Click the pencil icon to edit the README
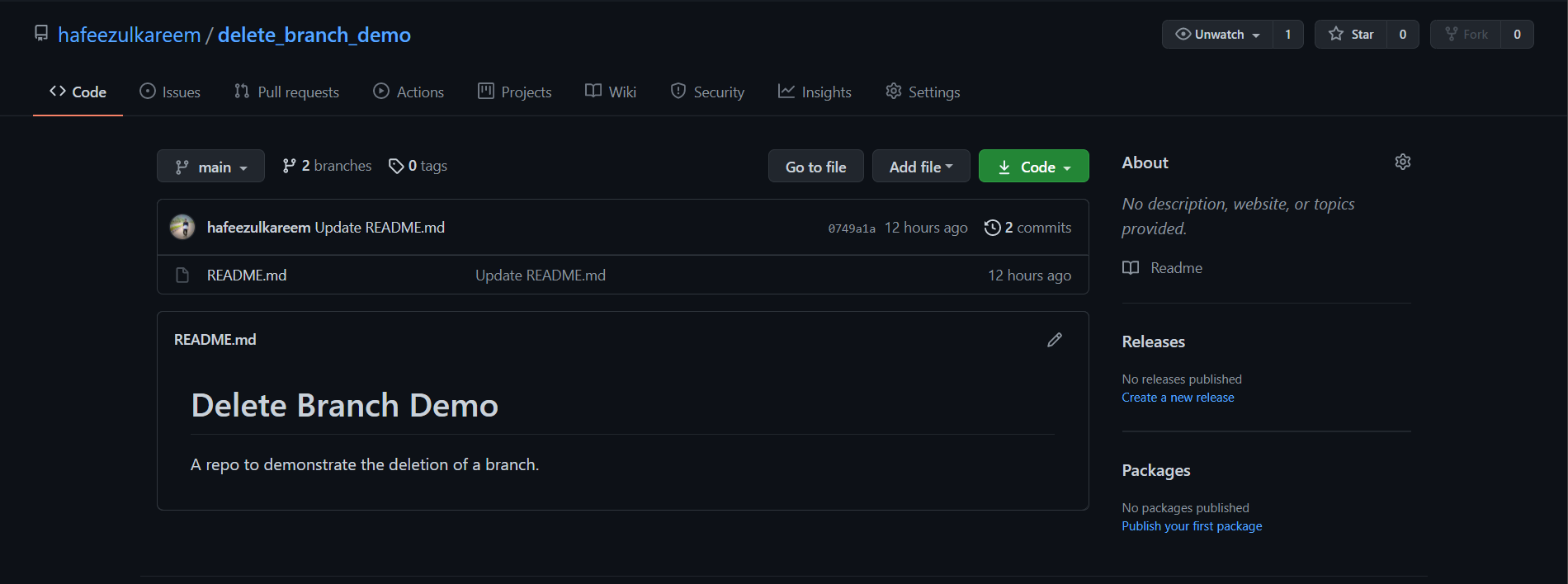Screen dimensions: 1568x584 pos(1055,340)
